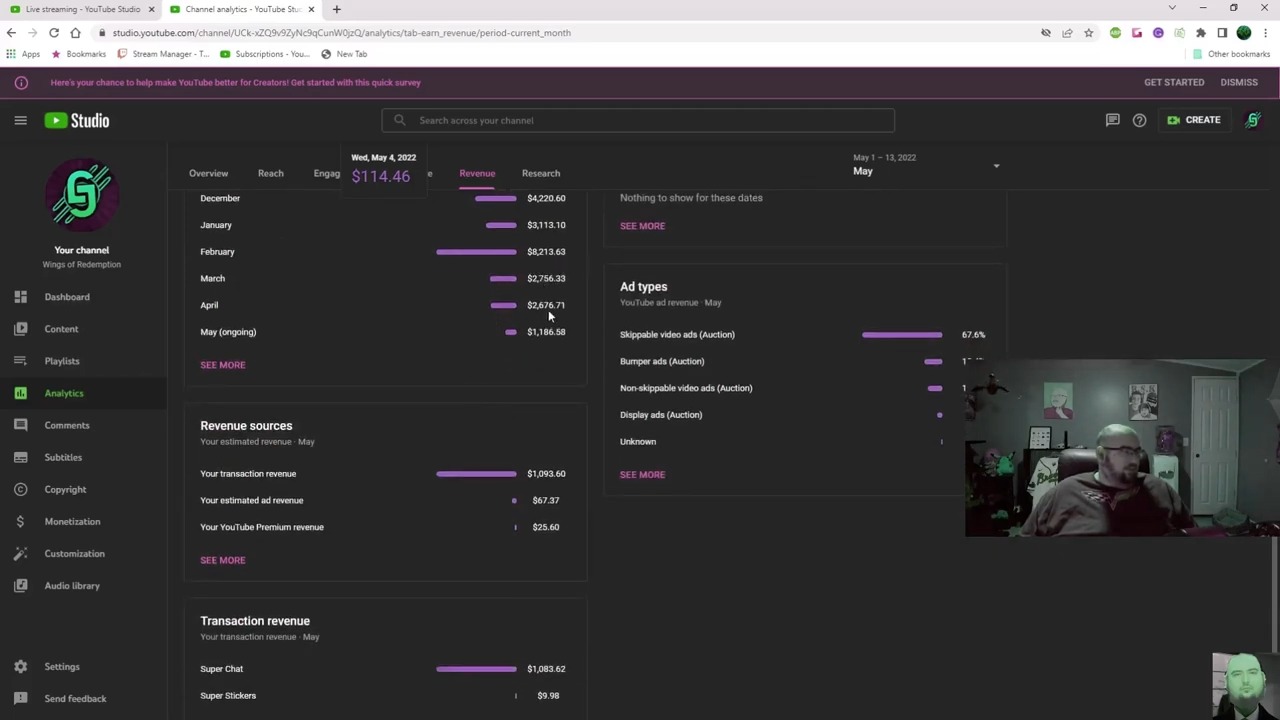Switch to the Research analytics tab
This screenshot has height=720, width=1280.
[541, 173]
